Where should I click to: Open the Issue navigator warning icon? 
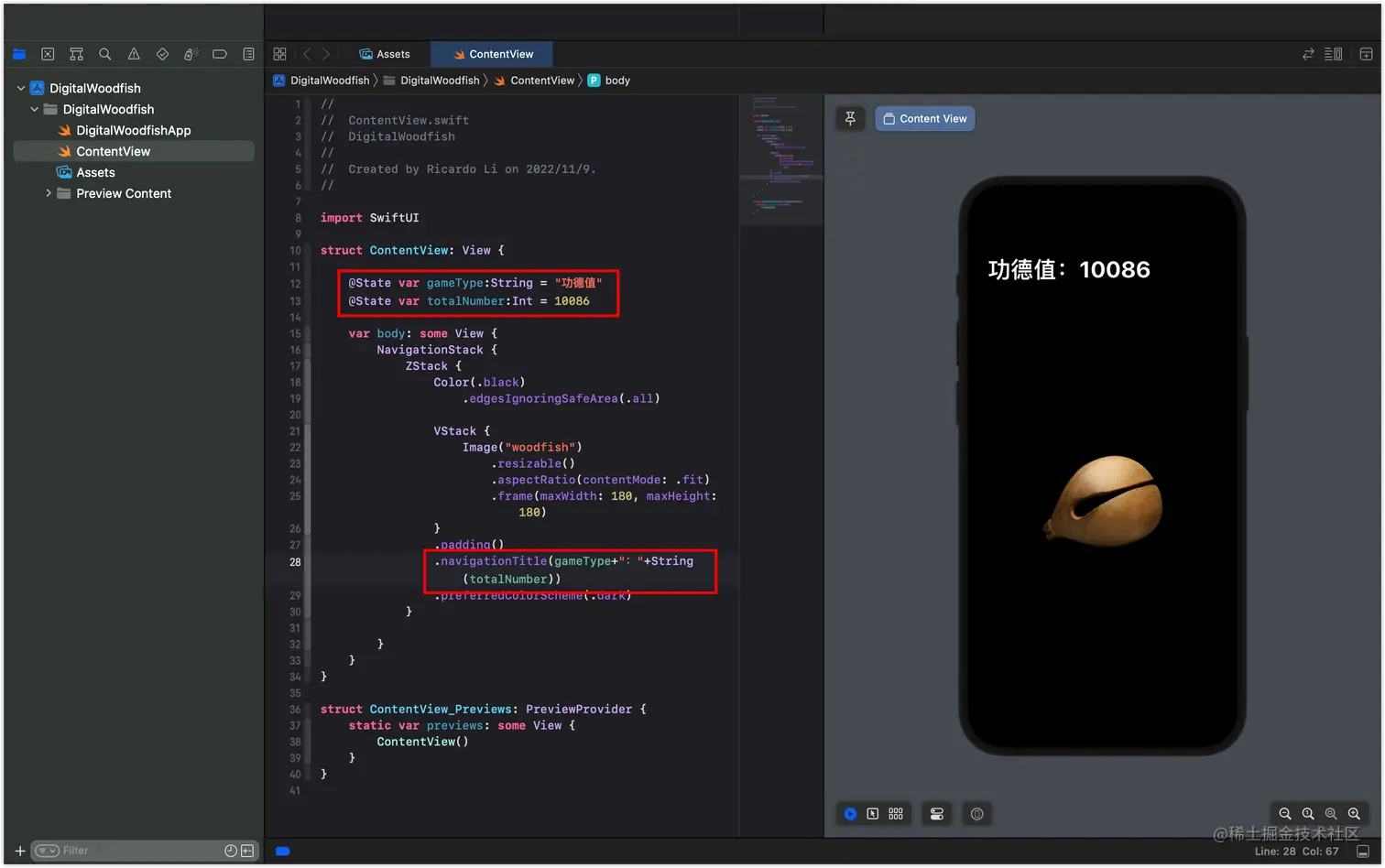pyautogui.click(x=134, y=54)
